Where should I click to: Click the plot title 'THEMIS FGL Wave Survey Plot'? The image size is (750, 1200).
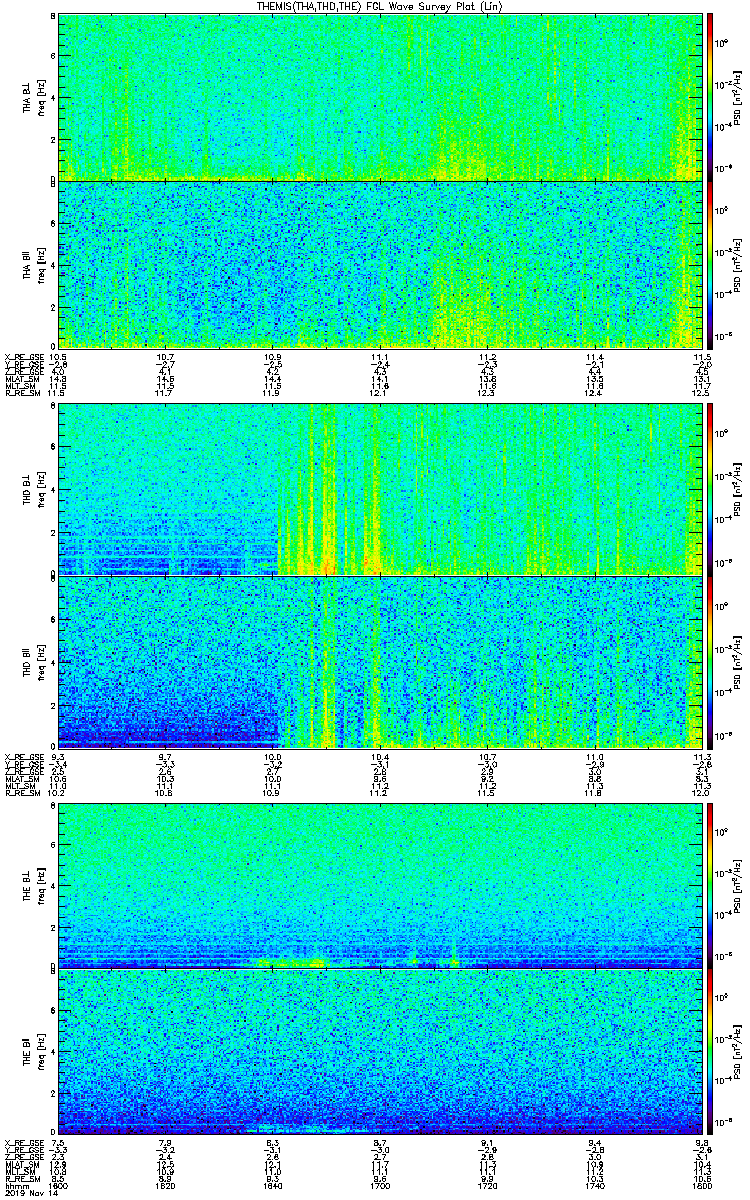tap(378, 6)
